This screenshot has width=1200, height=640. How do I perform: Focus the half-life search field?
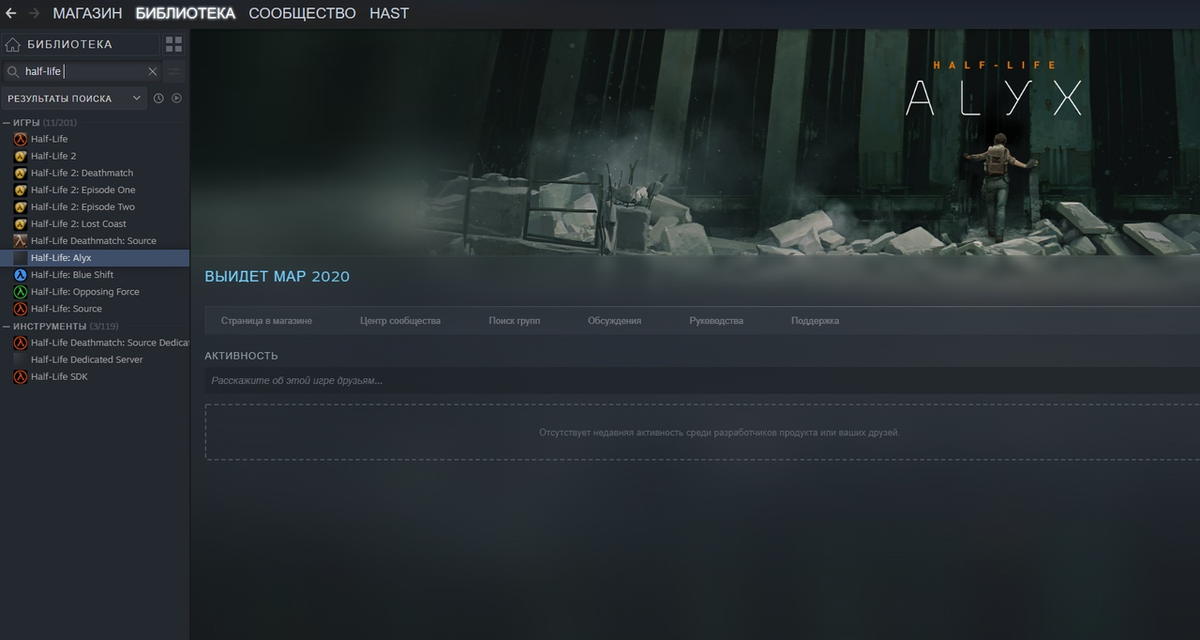coord(85,71)
